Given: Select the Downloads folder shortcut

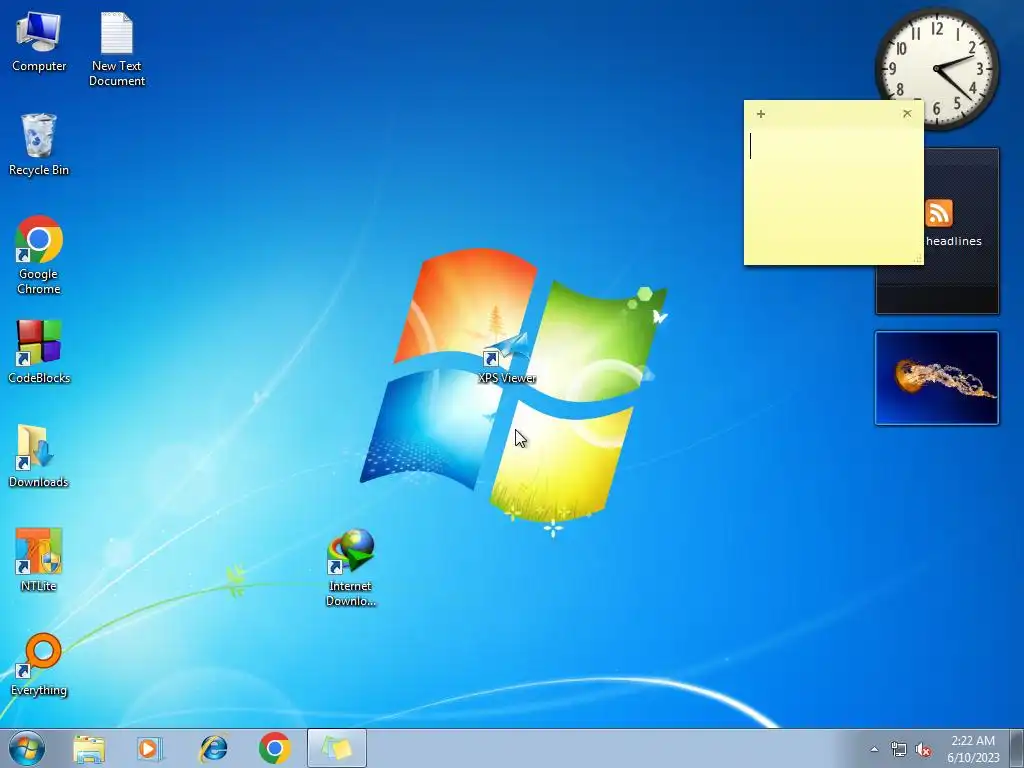Looking at the screenshot, I should click(x=39, y=456).
